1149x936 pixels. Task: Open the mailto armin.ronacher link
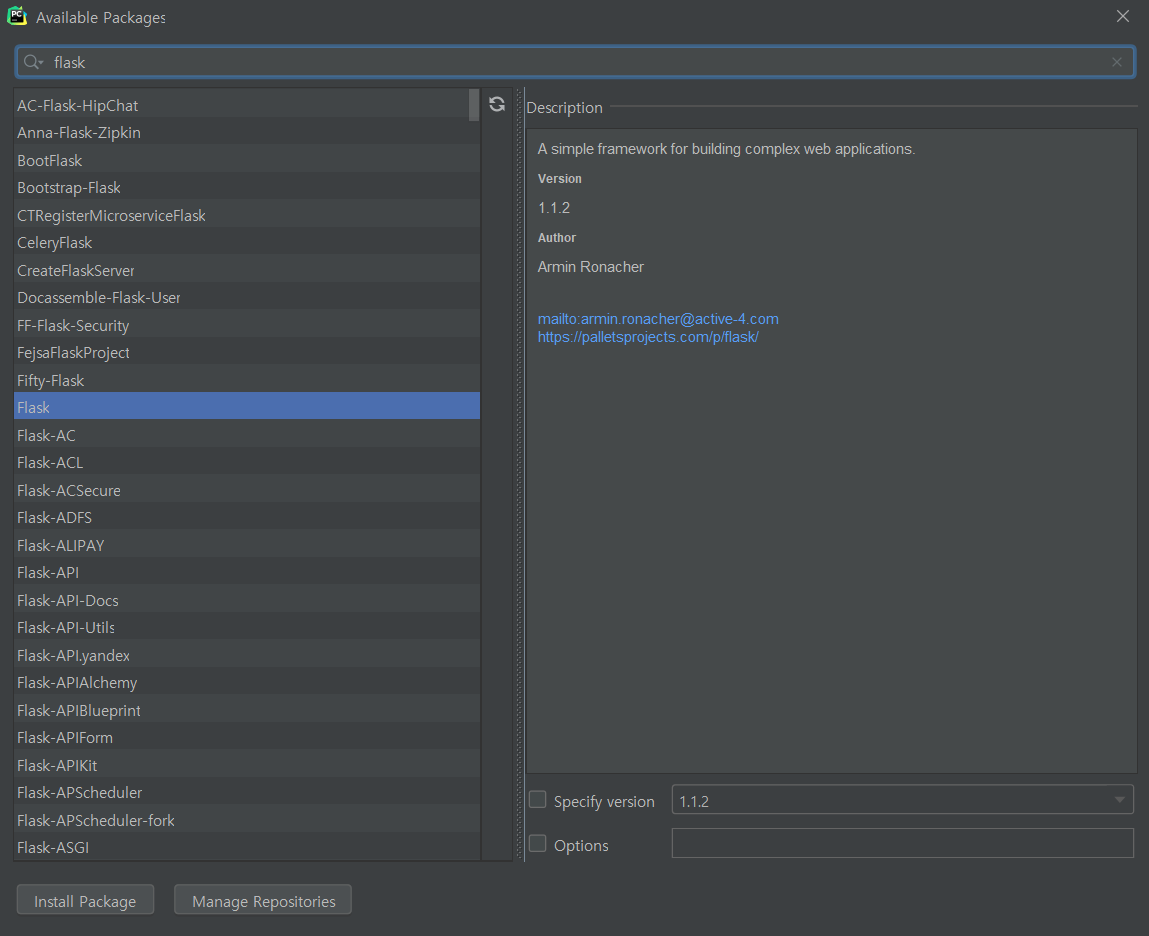(658, 319)
